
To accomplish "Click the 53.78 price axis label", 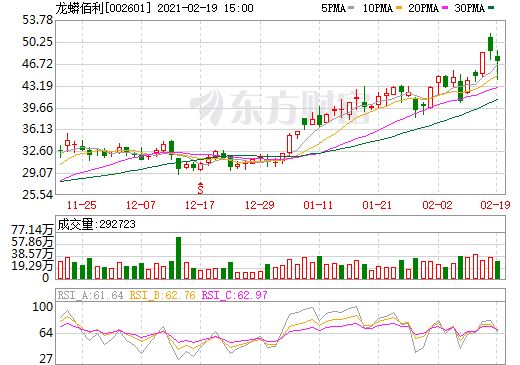I will 38,20.
